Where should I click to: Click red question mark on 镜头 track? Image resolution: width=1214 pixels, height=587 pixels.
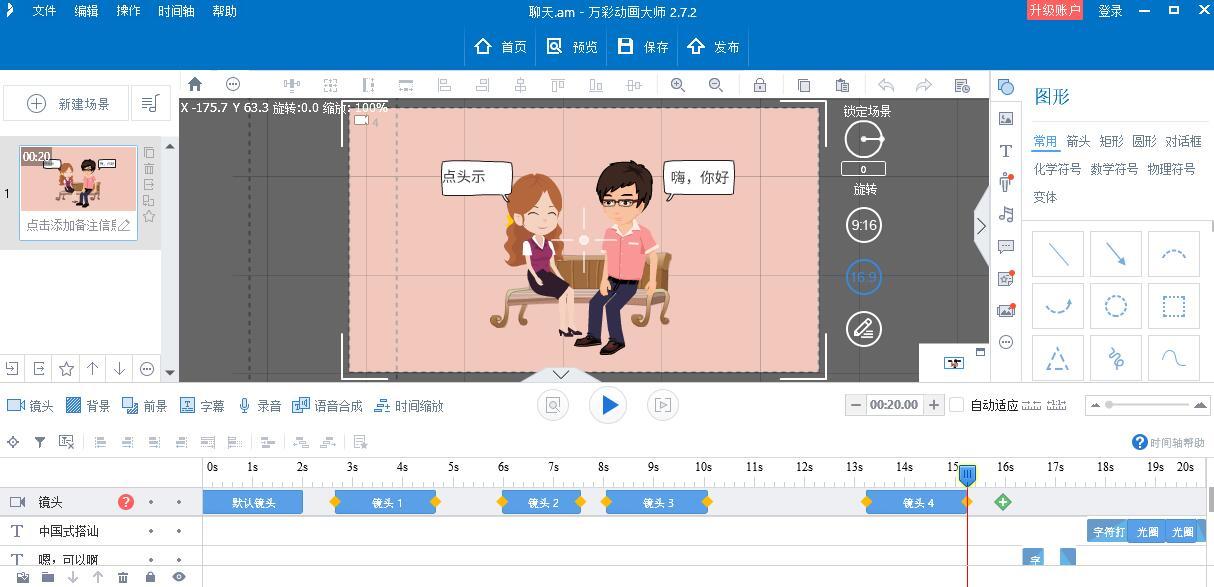click(x=126, y=502)
